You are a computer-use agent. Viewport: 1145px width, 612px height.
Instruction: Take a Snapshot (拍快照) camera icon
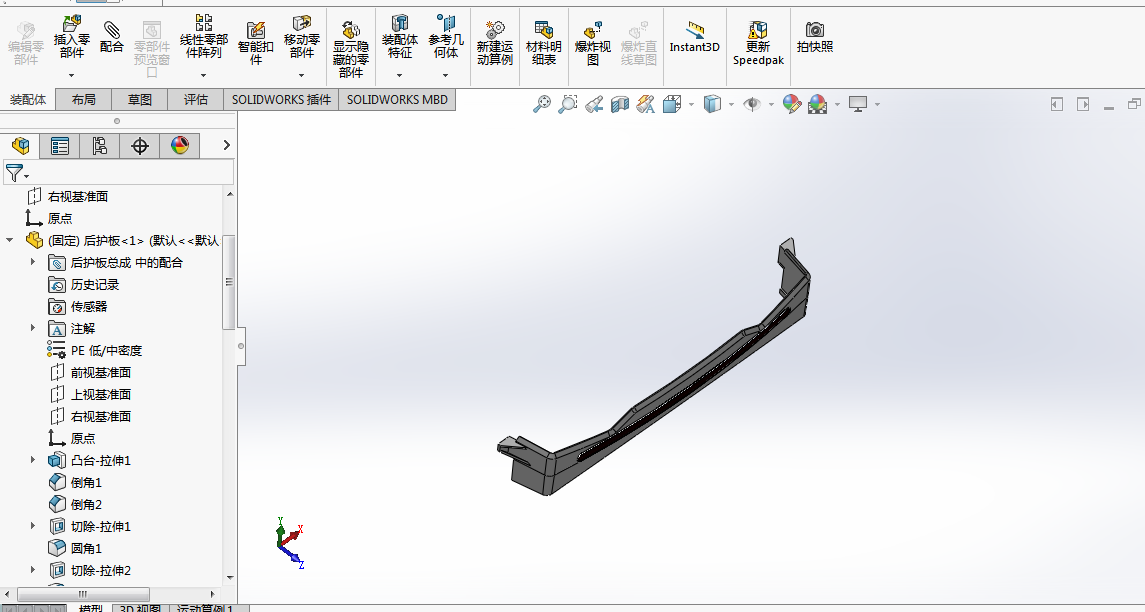point(814,37)
